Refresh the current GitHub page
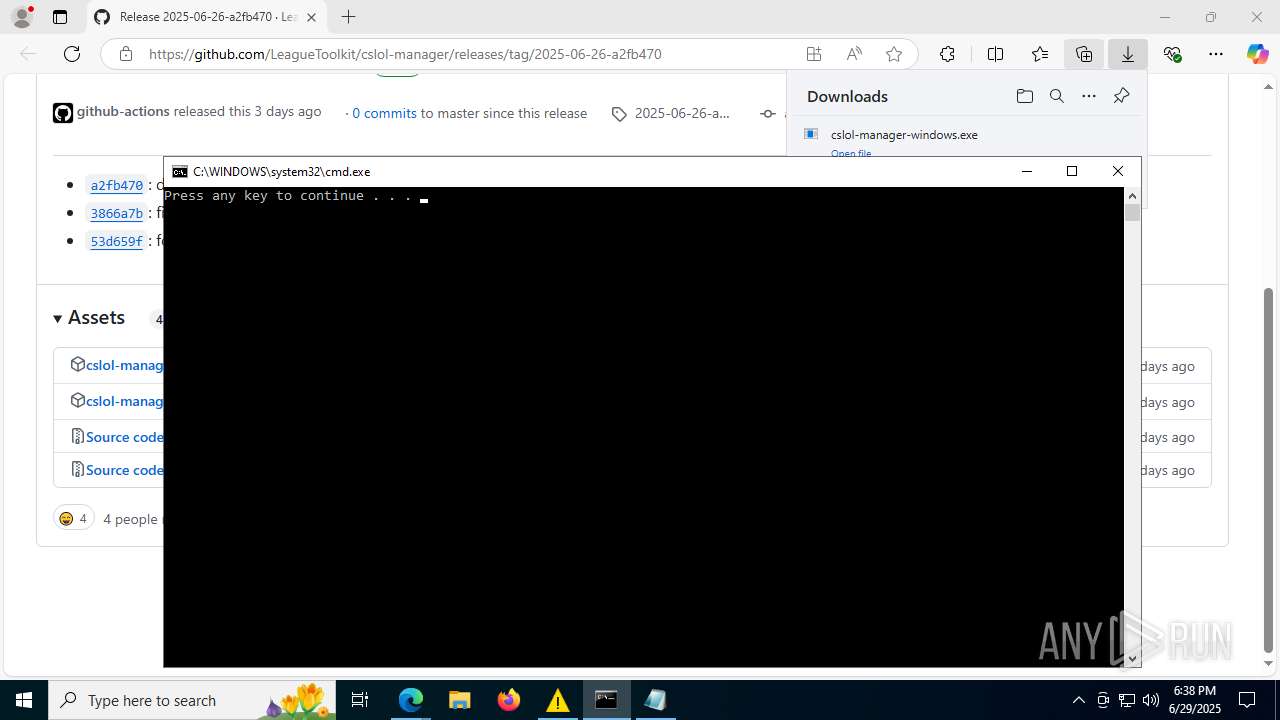Viewport: 1280px width, 720px height. click(72, 54)
